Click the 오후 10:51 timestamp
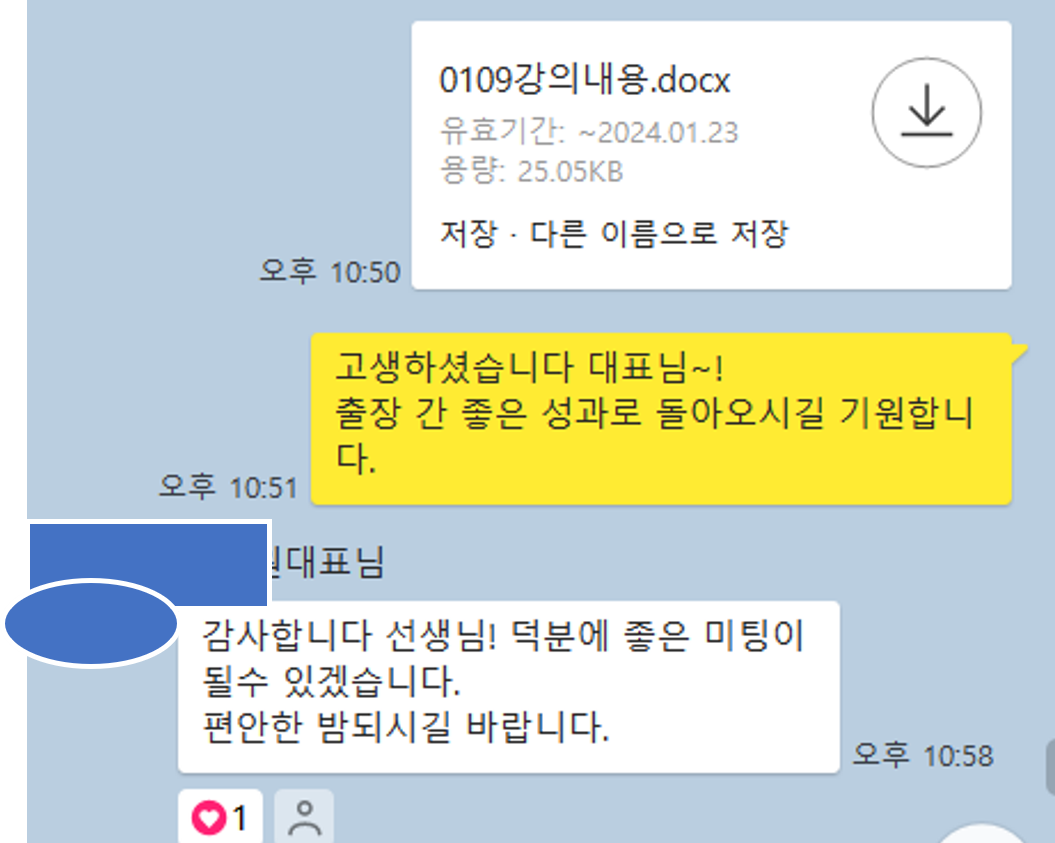The height and width of the screenshot is (843, 1055). pos(228,486)
